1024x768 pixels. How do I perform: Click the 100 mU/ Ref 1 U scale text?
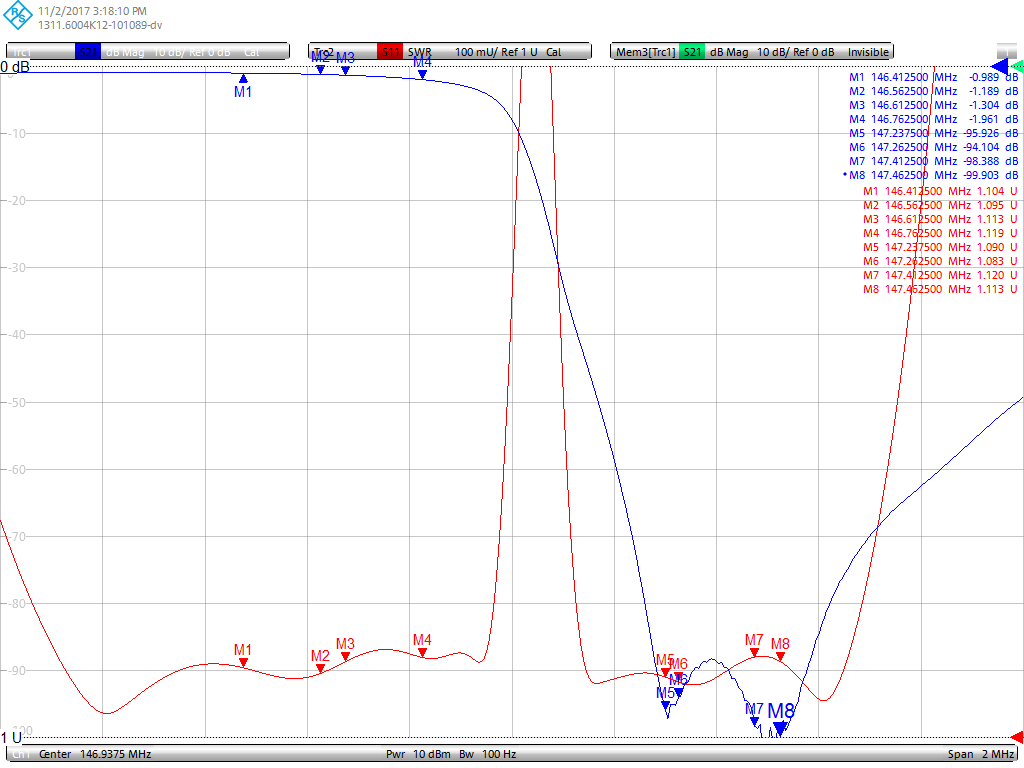coord(496,52)
